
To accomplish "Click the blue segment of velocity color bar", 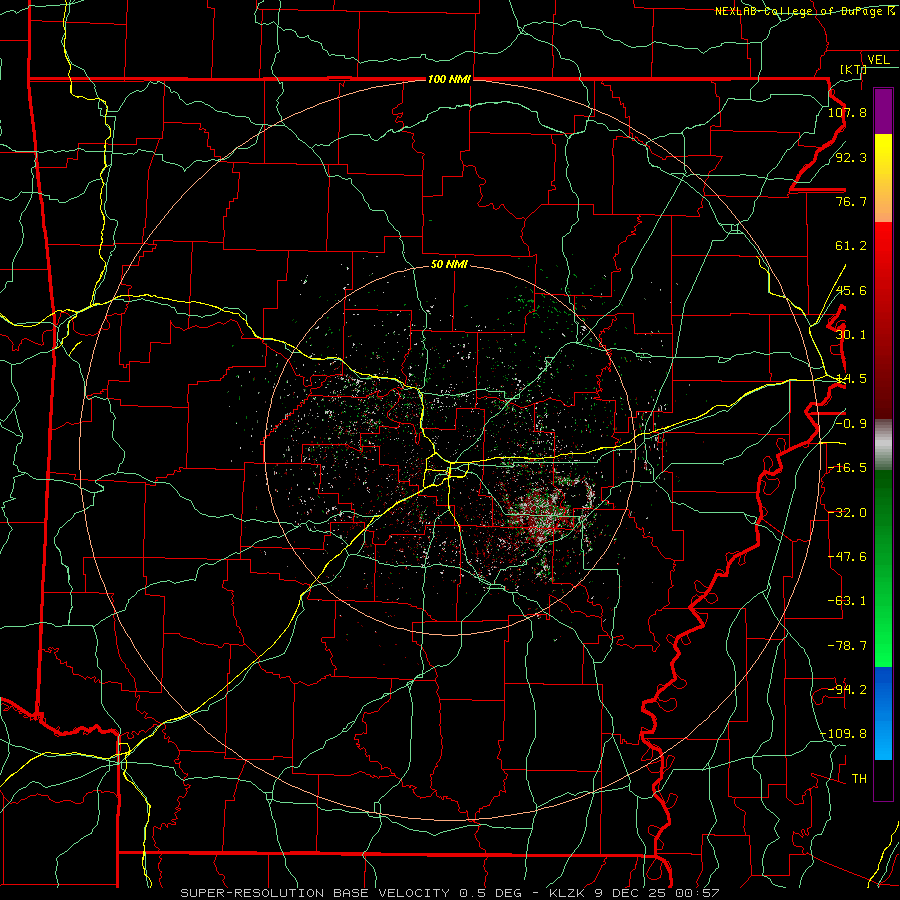I will [883, 713].
